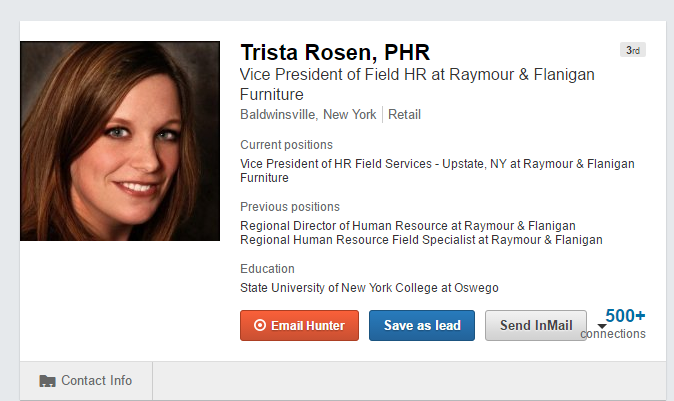Screen dimensions: 674x401
Task: Click the Baldwinsville, New York location
Action: [308, 115]
